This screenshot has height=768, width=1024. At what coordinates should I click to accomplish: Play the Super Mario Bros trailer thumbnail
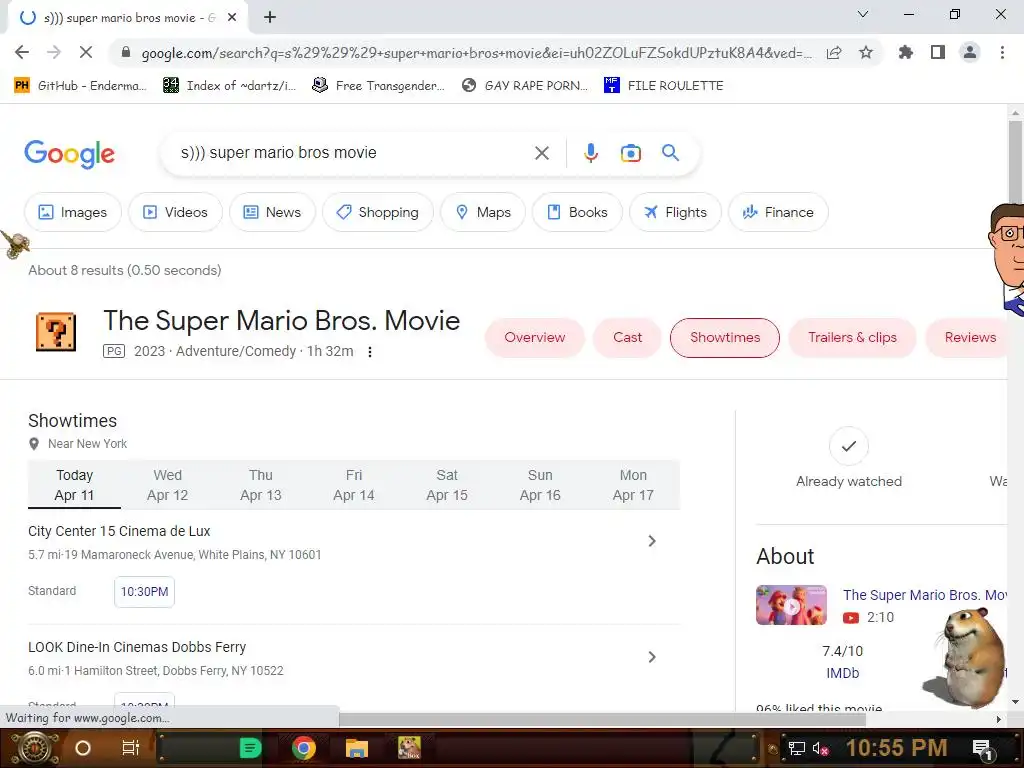coord(792,605)
